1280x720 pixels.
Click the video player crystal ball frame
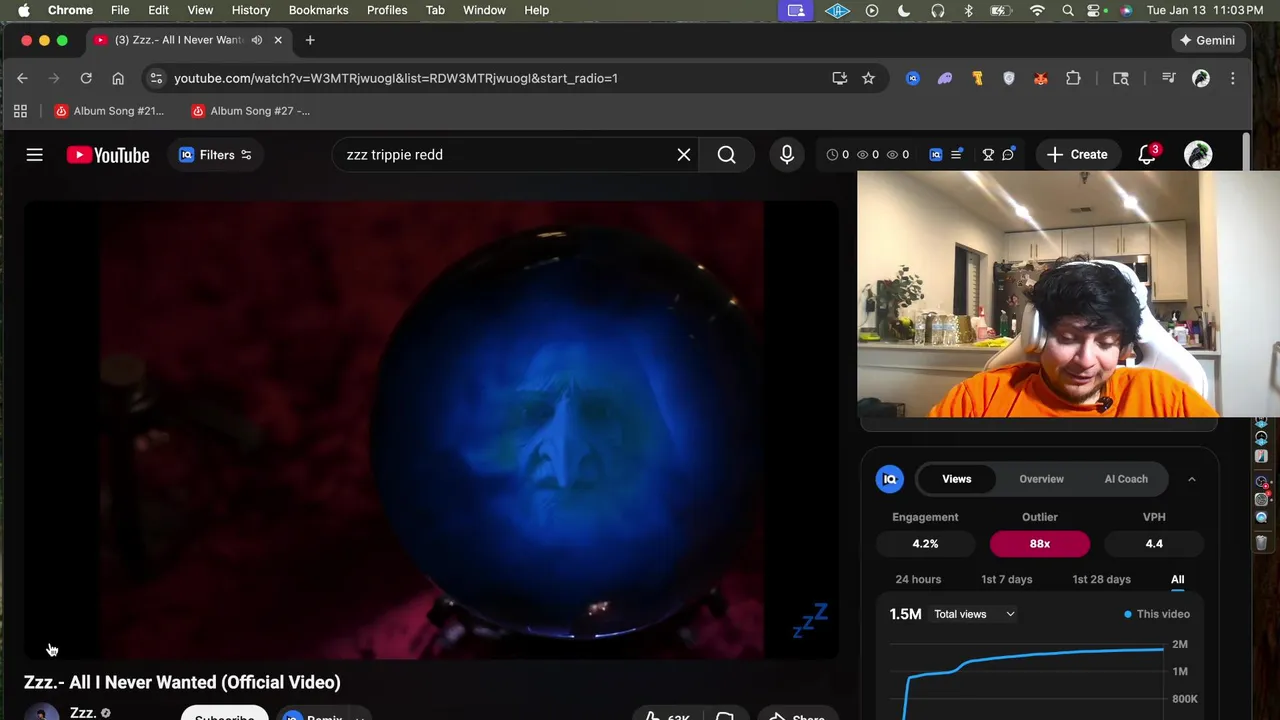point(431,429)
